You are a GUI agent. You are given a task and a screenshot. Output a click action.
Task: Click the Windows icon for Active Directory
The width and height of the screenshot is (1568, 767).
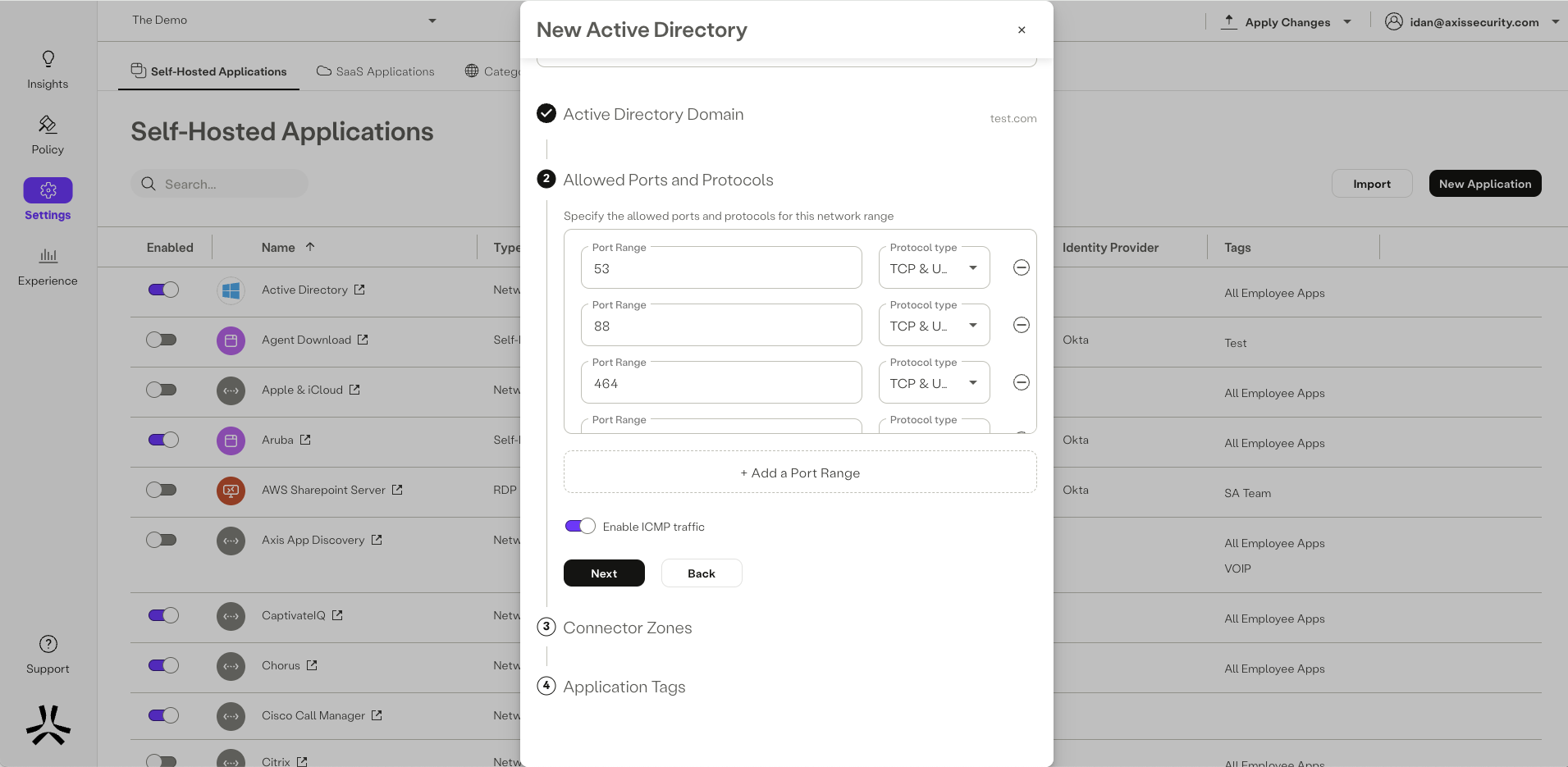click(x=231, y=290)
